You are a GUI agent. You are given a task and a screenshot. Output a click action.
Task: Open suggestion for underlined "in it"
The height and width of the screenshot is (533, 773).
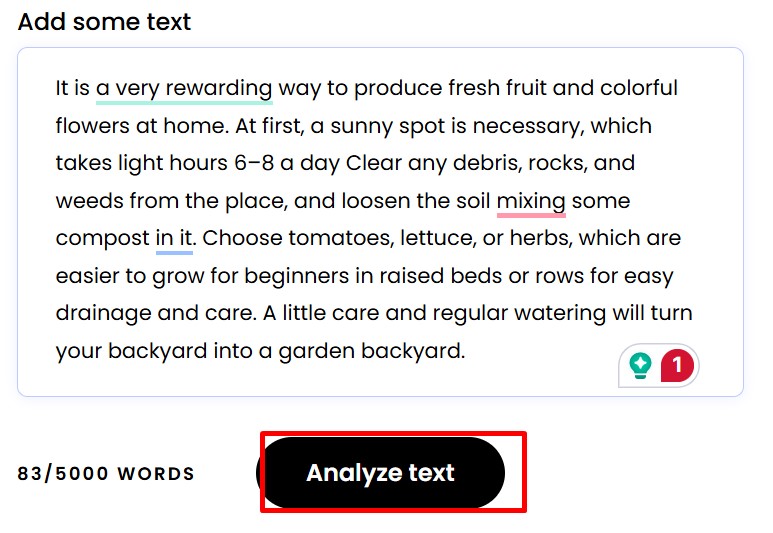click(174, 239)
